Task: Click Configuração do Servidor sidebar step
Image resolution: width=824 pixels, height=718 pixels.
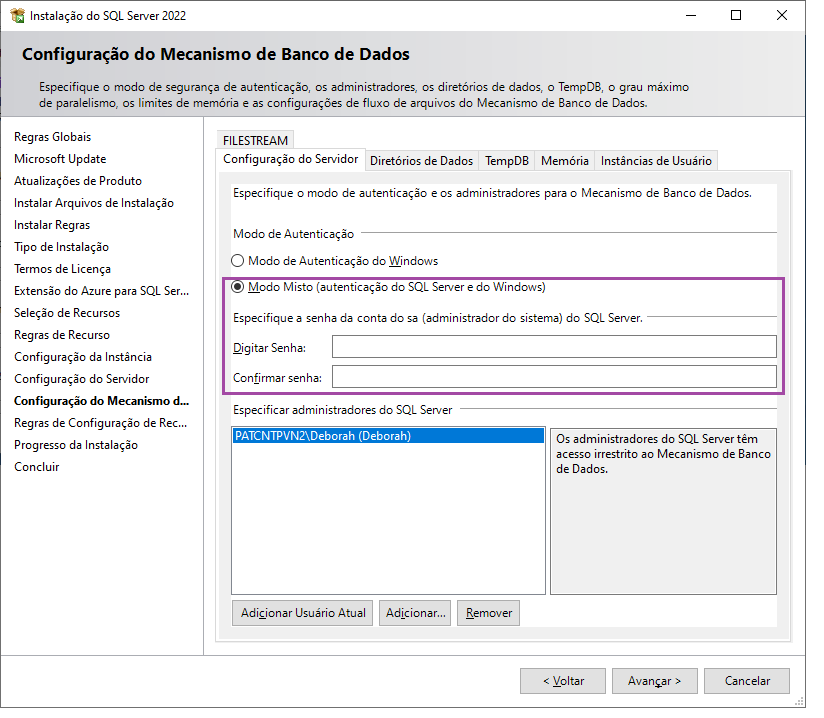Action: click(81, 379)
